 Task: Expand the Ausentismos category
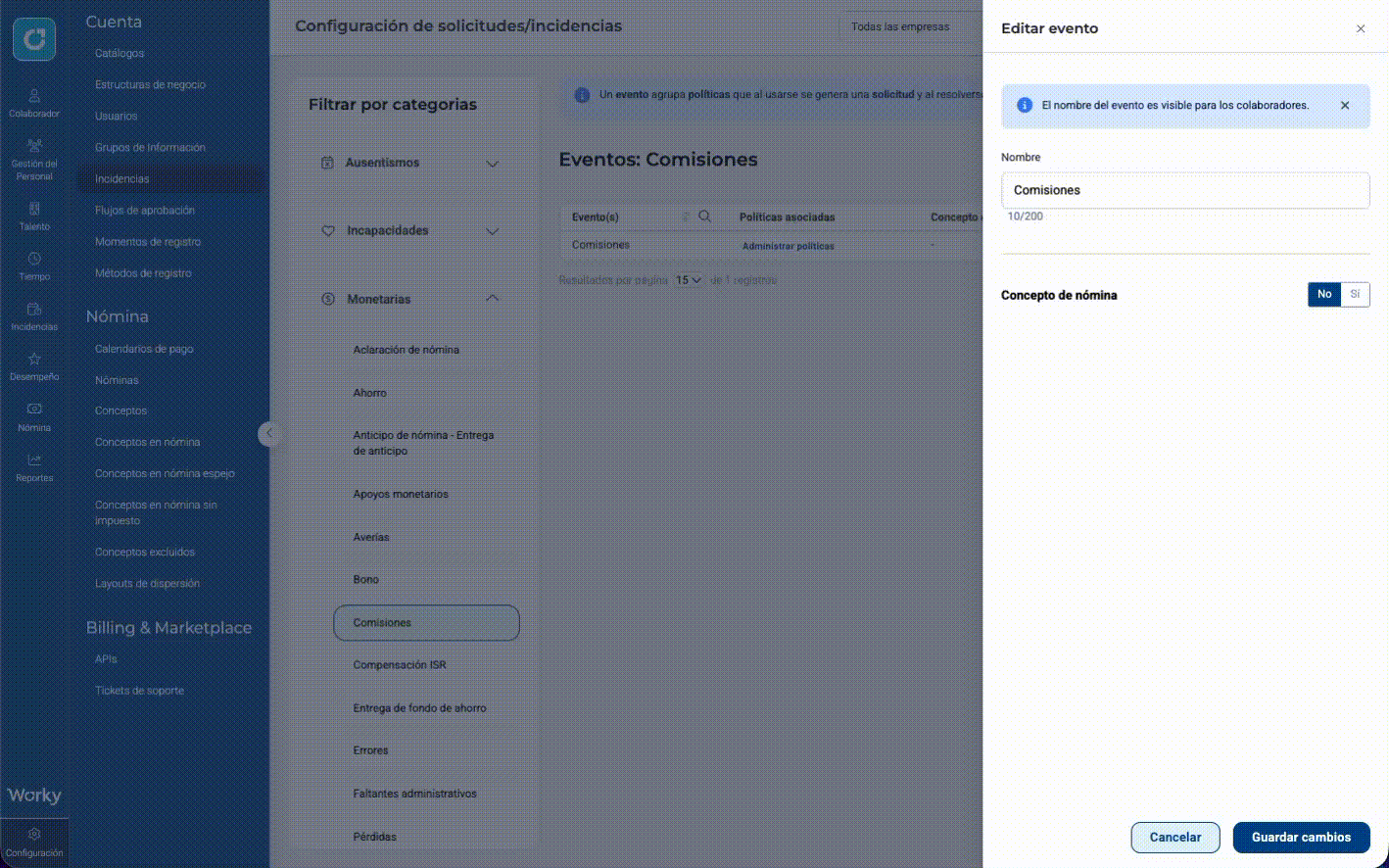(493, 164)
